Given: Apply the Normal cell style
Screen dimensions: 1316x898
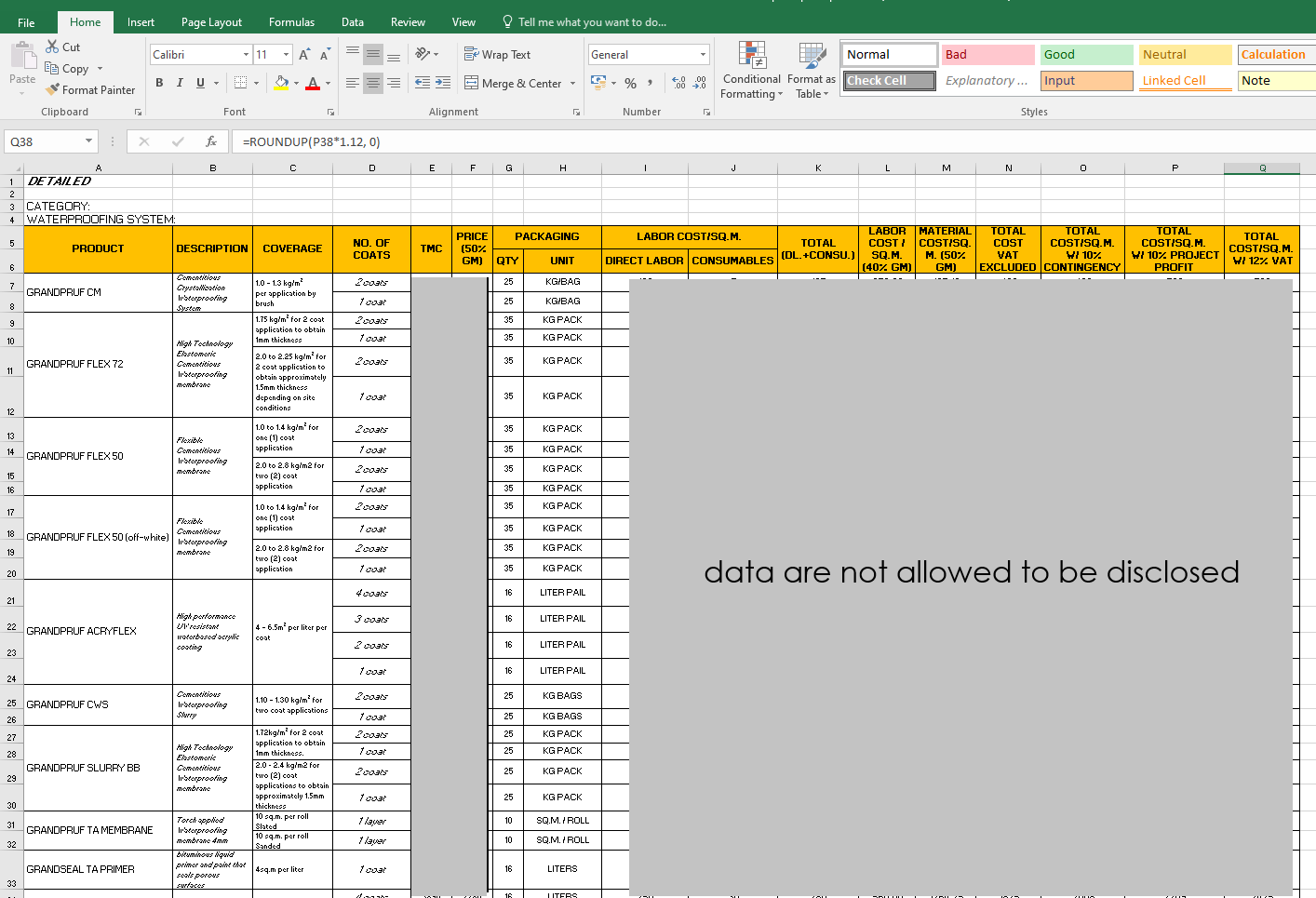Looking at the screenshot, I should [890, 55].
